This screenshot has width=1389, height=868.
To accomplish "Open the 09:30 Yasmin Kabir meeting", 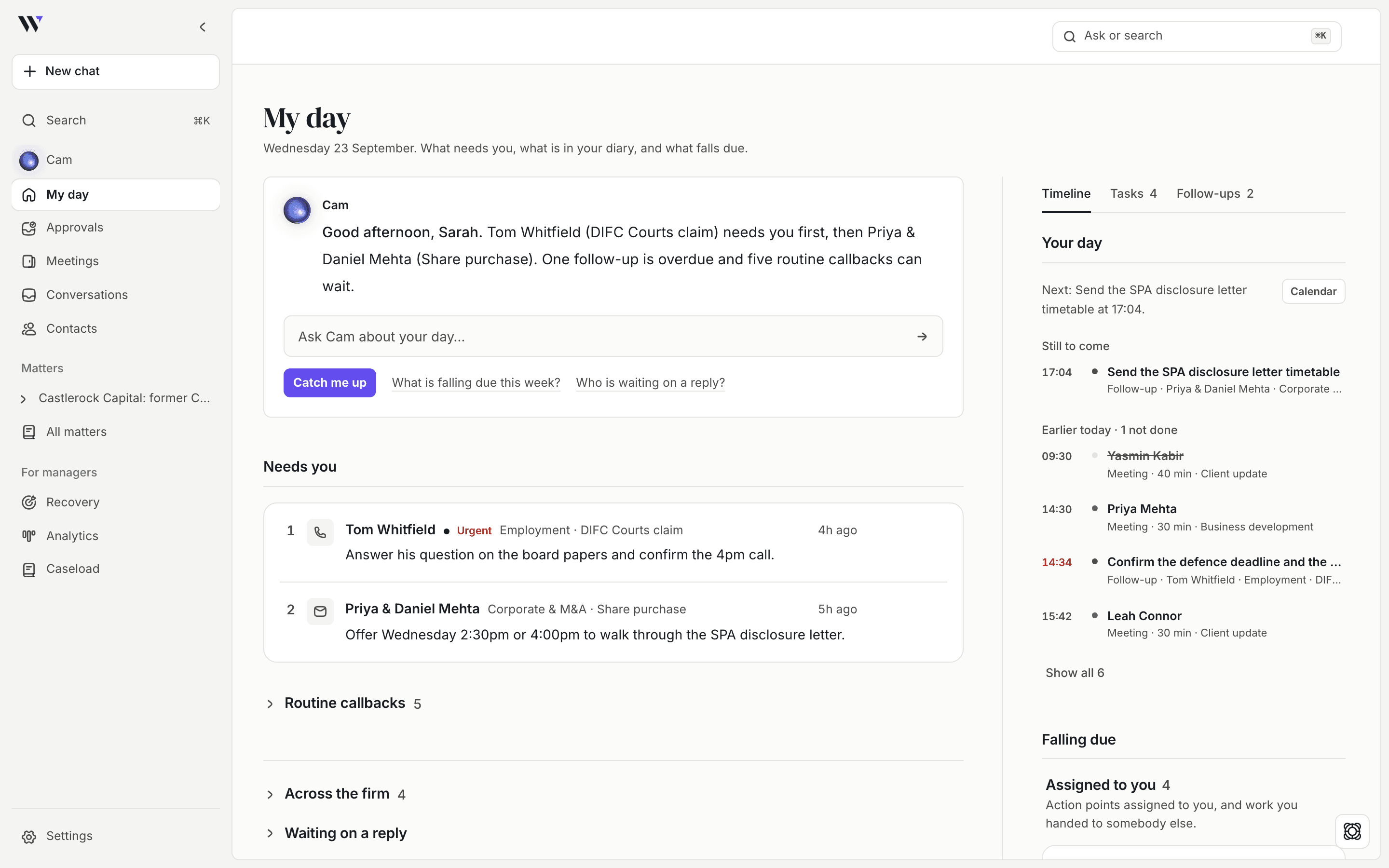I will (x=1193, y=464).
